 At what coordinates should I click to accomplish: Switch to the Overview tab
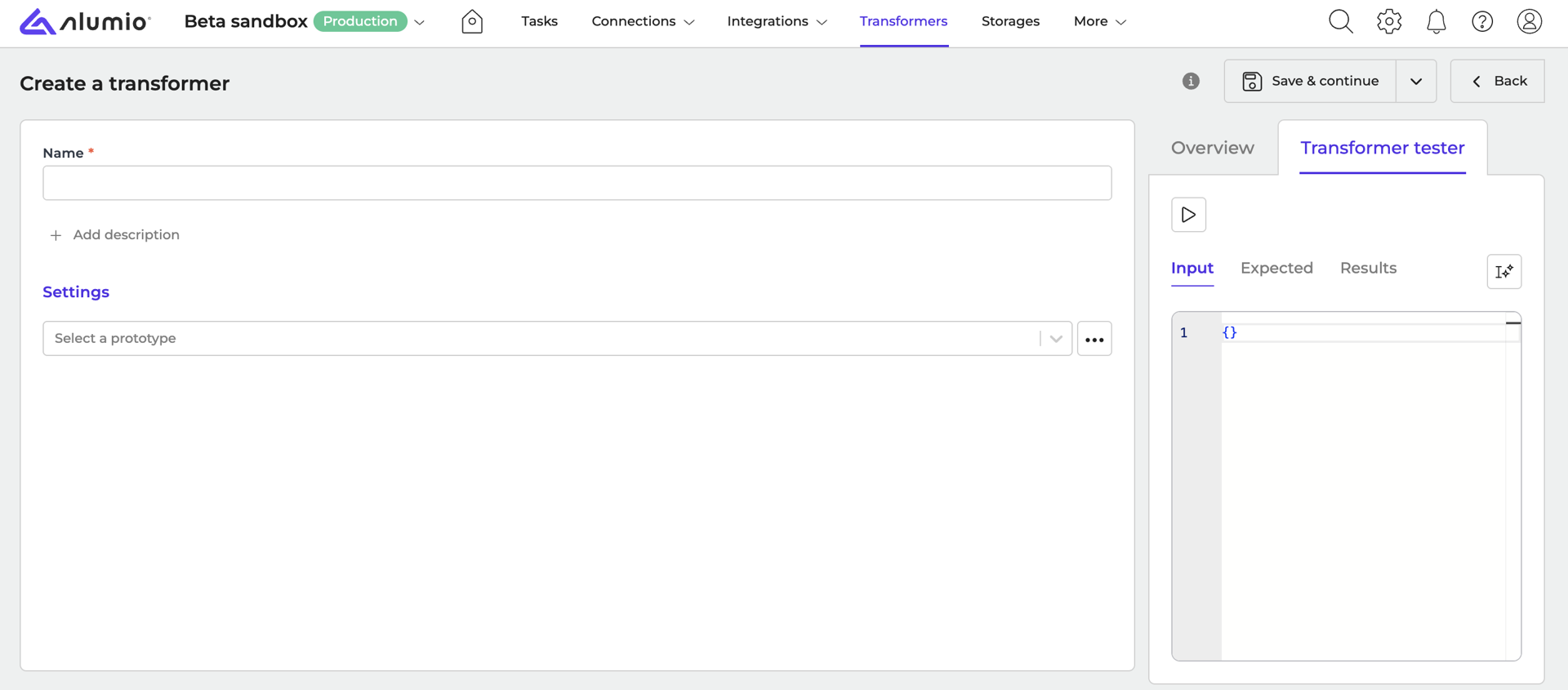pos(1212,148)
